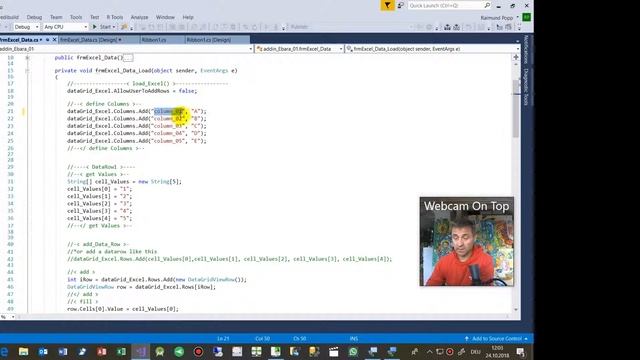This screenshot has height=360, width=640.
Task: Open Word from the taskbar
Action: [x=62, y=351]
